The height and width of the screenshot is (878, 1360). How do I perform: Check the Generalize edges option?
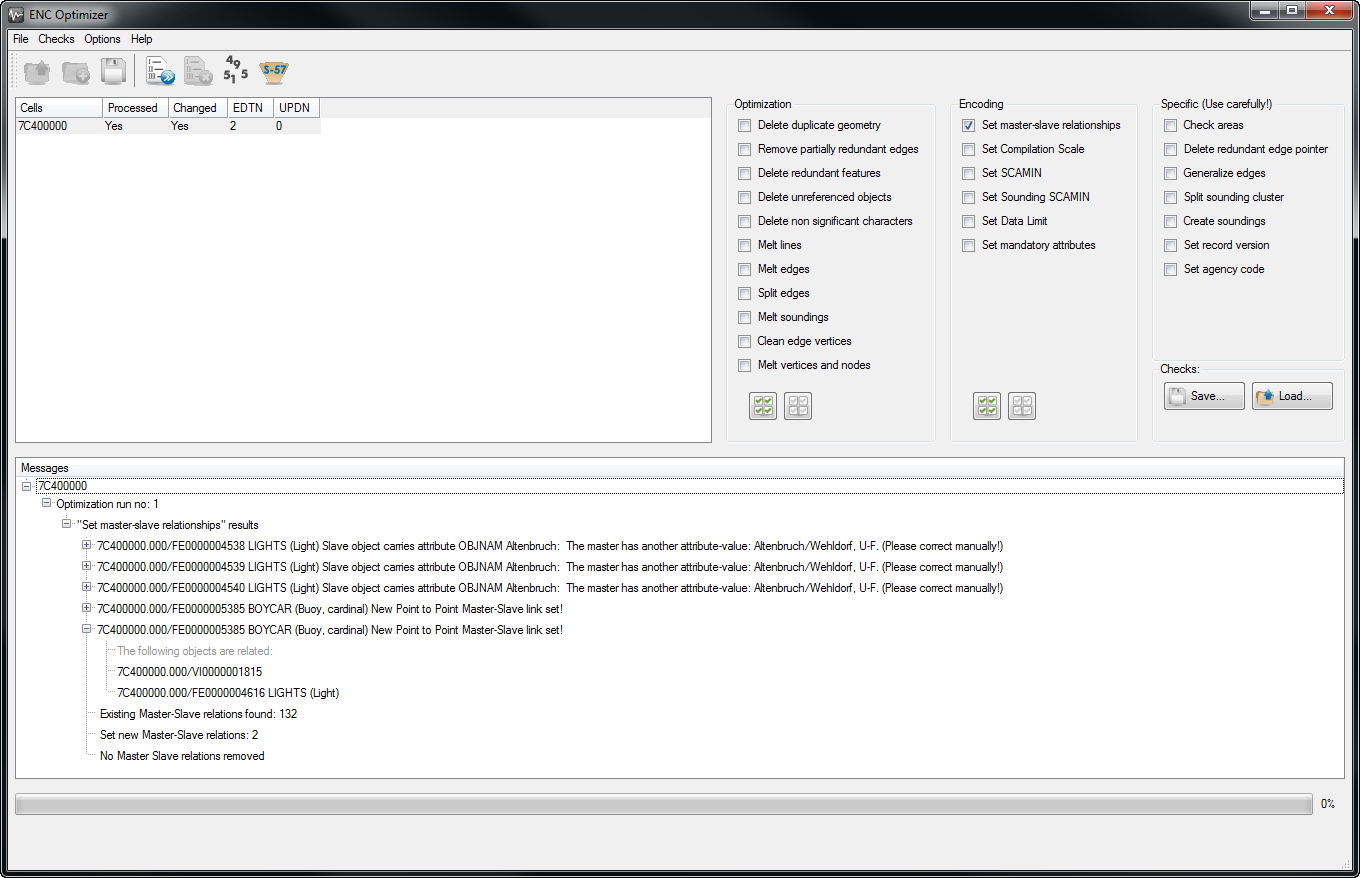pyautogui.click(x=1170, y=173)
